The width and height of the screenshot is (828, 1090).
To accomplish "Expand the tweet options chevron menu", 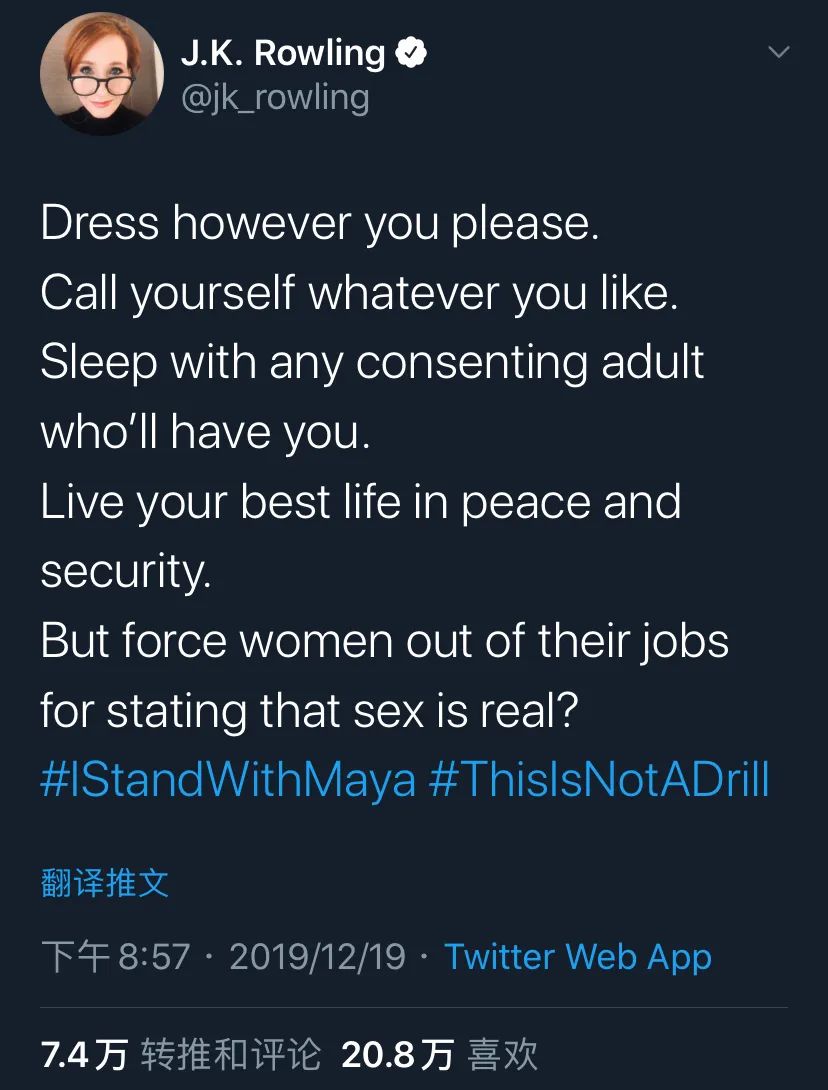I will coord(777,51).
